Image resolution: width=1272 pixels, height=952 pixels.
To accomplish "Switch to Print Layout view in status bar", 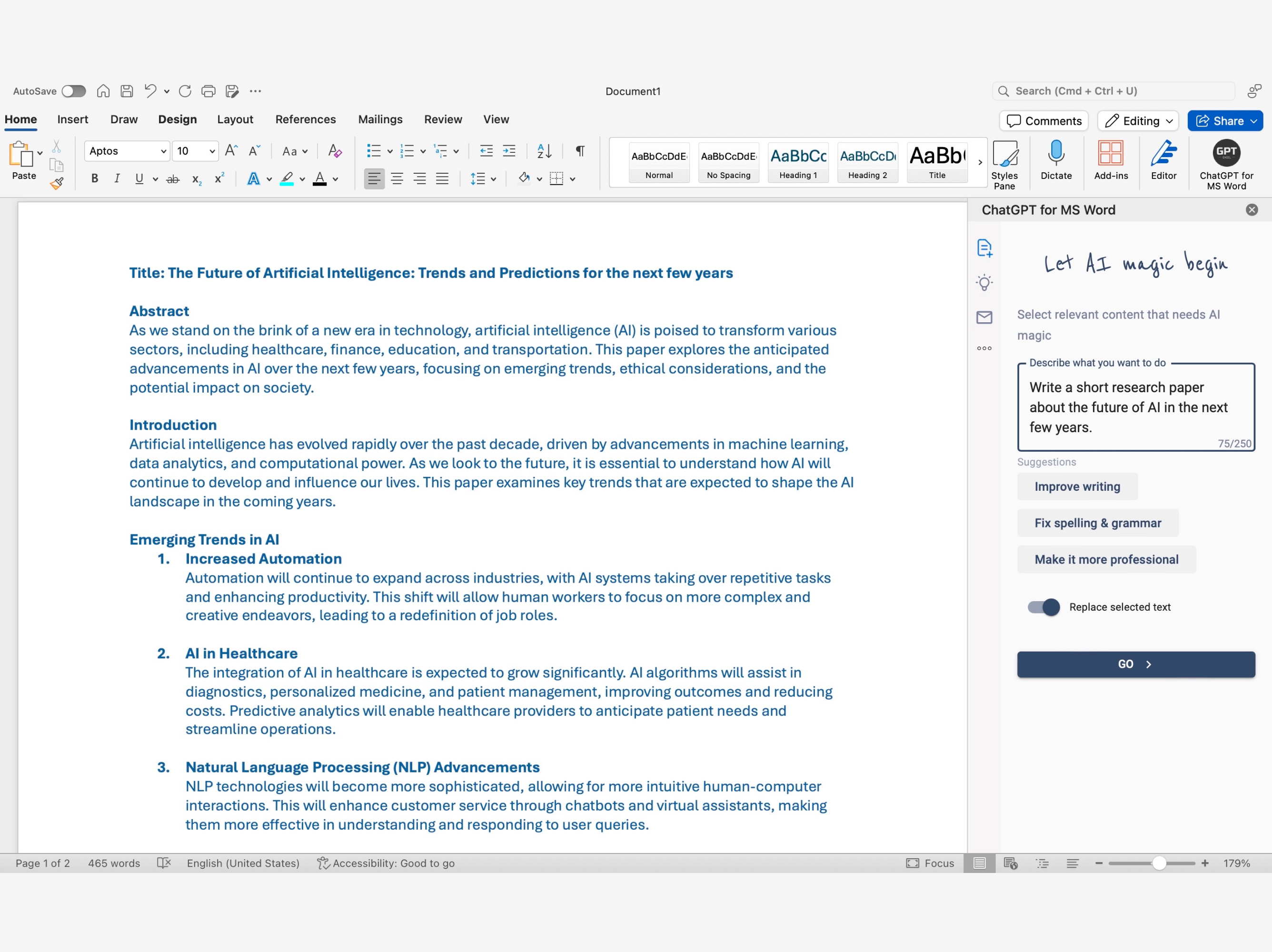I will click(979, 863).
